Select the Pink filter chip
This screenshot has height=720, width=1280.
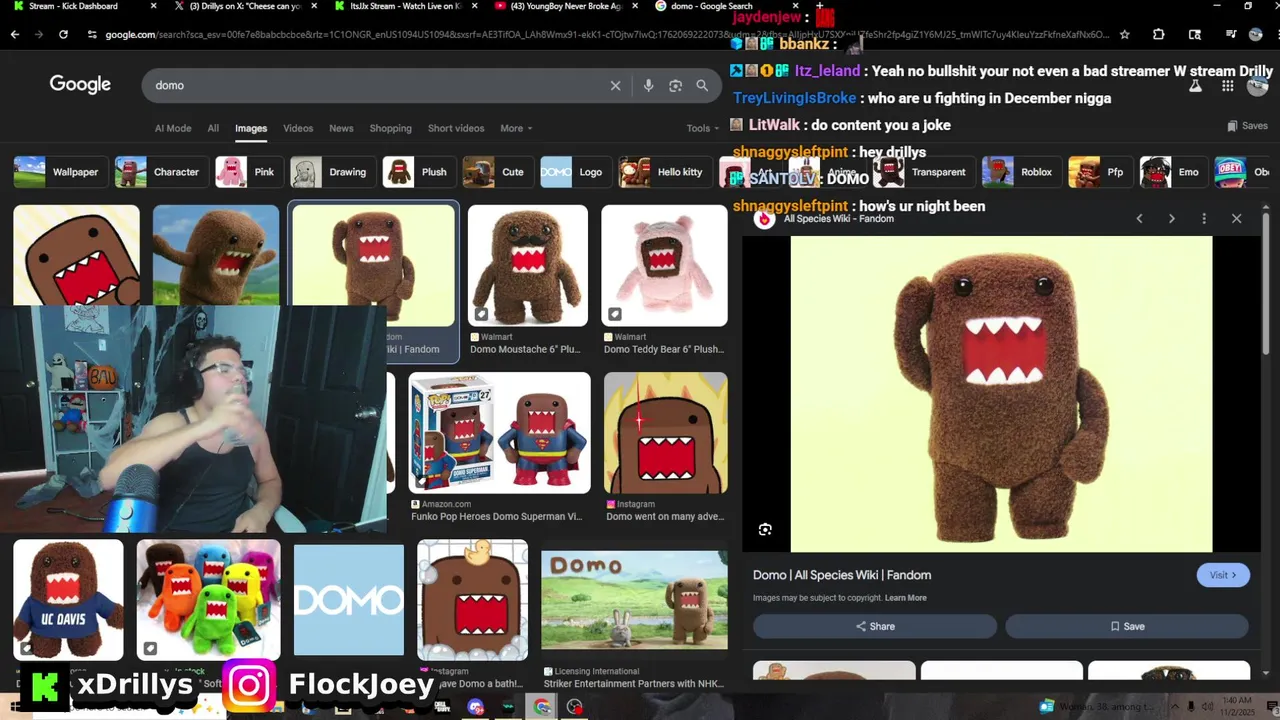coord(248,172)
